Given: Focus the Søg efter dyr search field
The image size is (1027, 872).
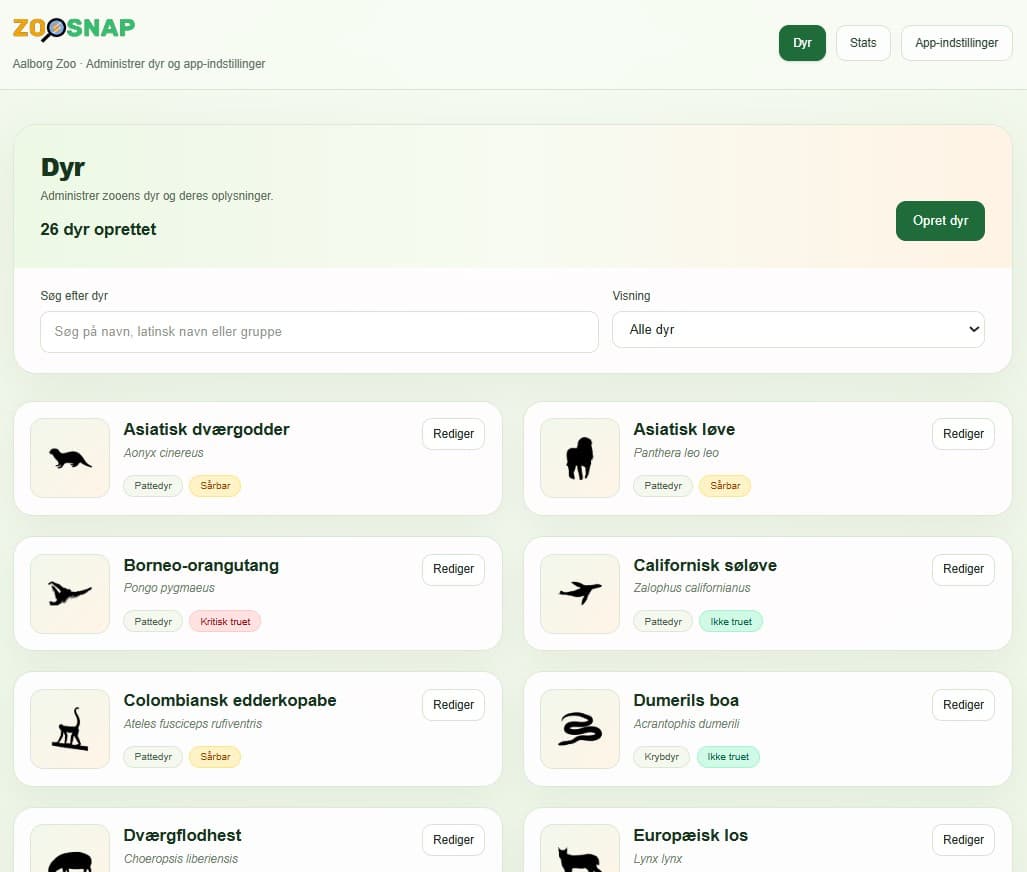Looking at the screenshot, I should click(319, 332).
